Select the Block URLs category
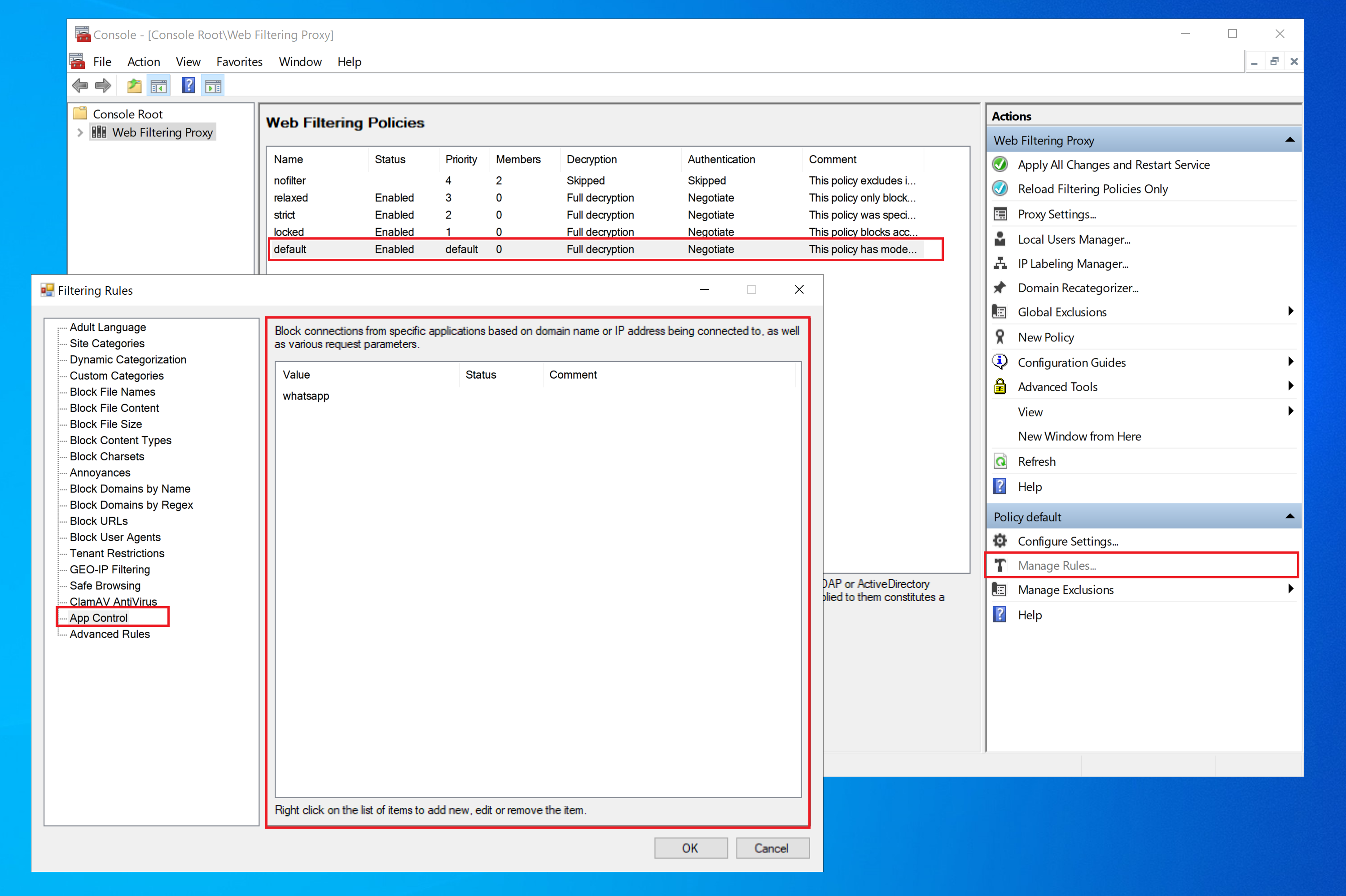 (99, 521)
